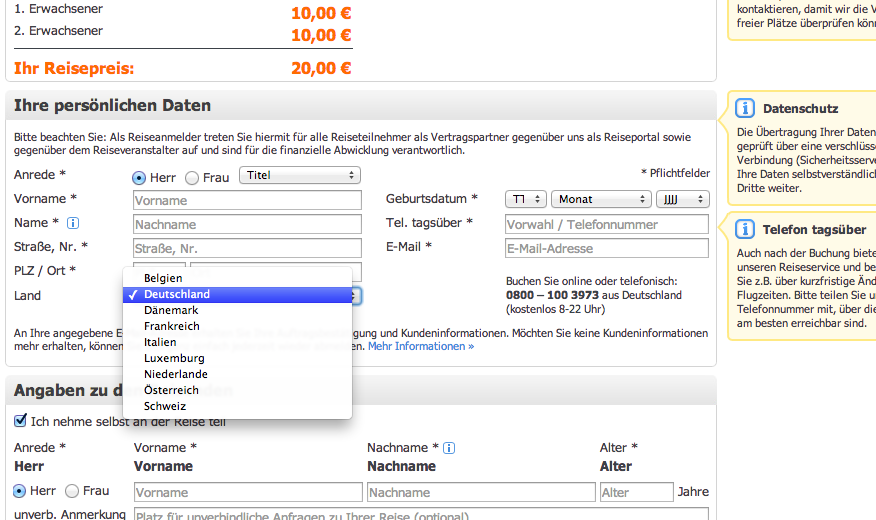Click the Telefon tagsüber info icon
The height and width of the screenshot is (520, 876).
[745, 229]
